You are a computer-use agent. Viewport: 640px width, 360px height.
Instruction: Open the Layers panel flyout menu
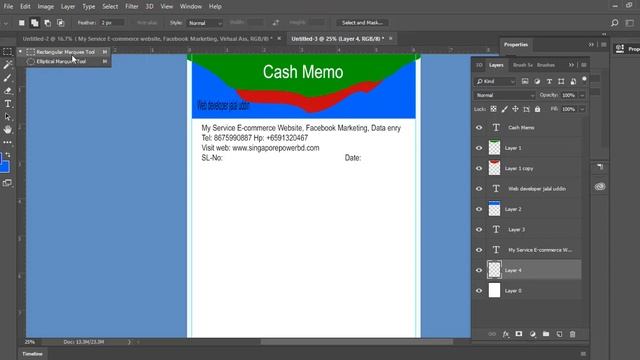(584, 65)
